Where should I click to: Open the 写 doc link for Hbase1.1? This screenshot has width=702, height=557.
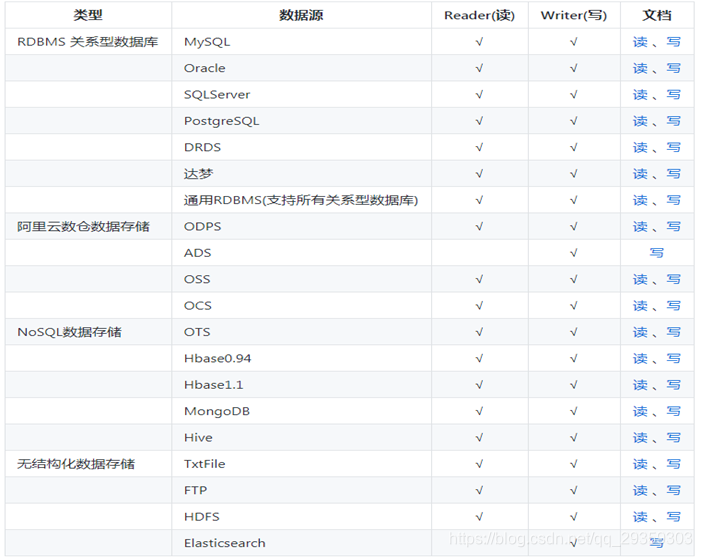pyautogui.click(x=673, y=386)
